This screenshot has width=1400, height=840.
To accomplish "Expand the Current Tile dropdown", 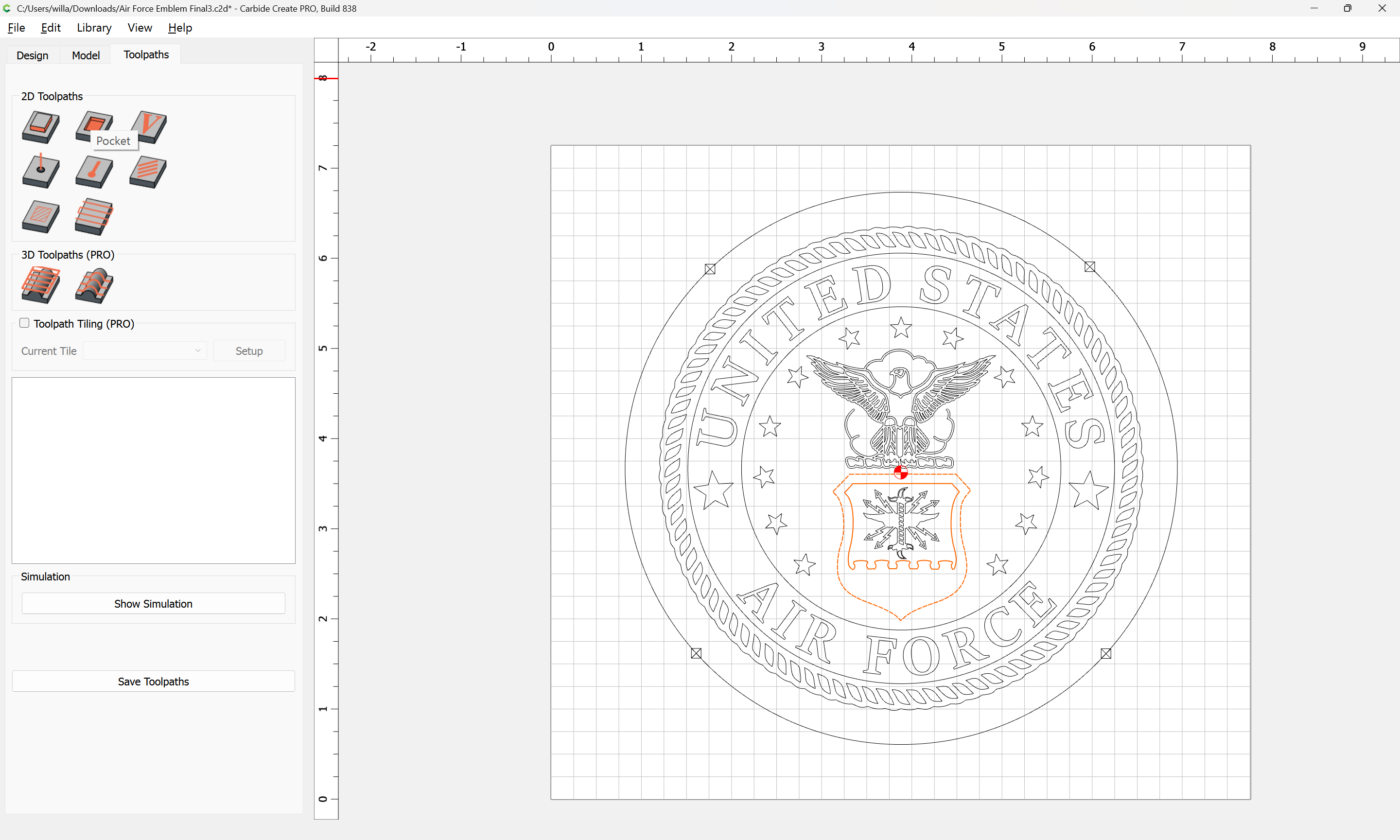I will (x=144, y=351).
